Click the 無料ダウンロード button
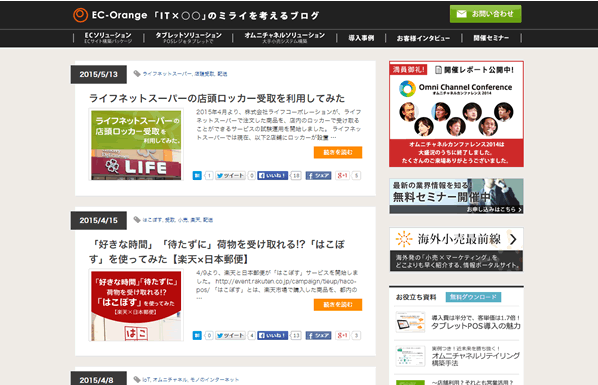Screen dimensions: 598x385 473,297
